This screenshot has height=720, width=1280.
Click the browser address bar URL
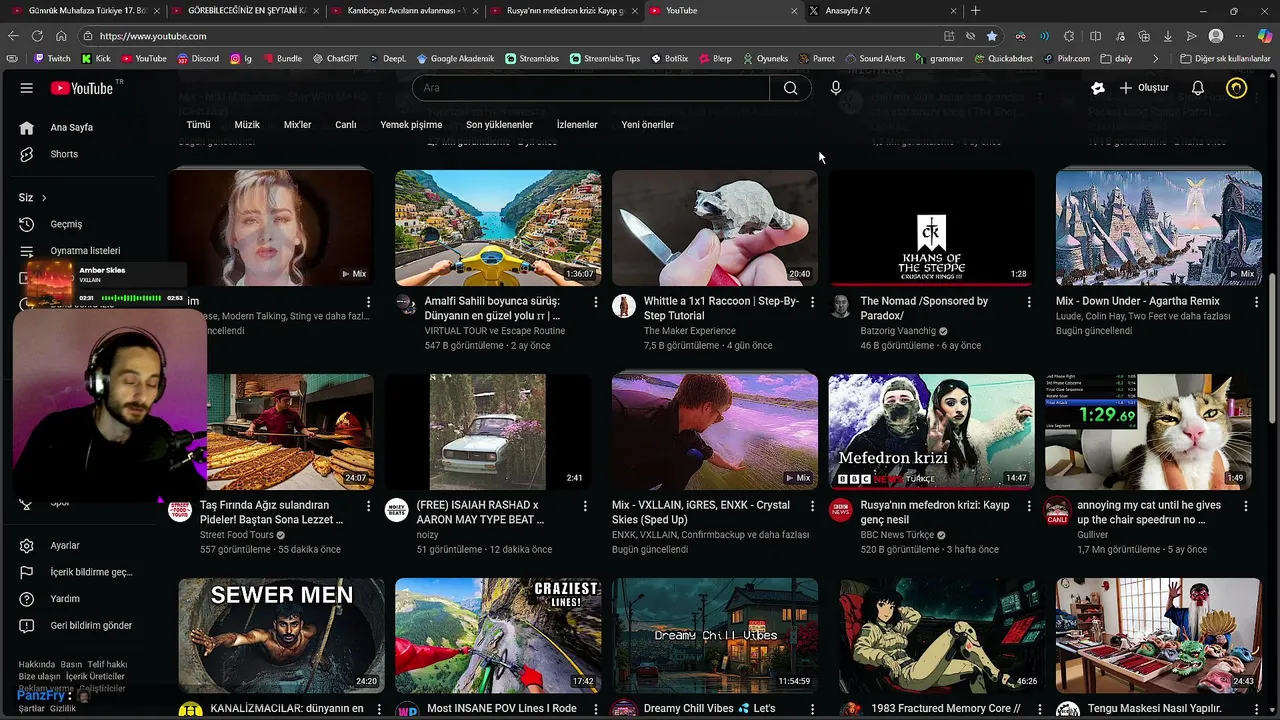(153, 36)
